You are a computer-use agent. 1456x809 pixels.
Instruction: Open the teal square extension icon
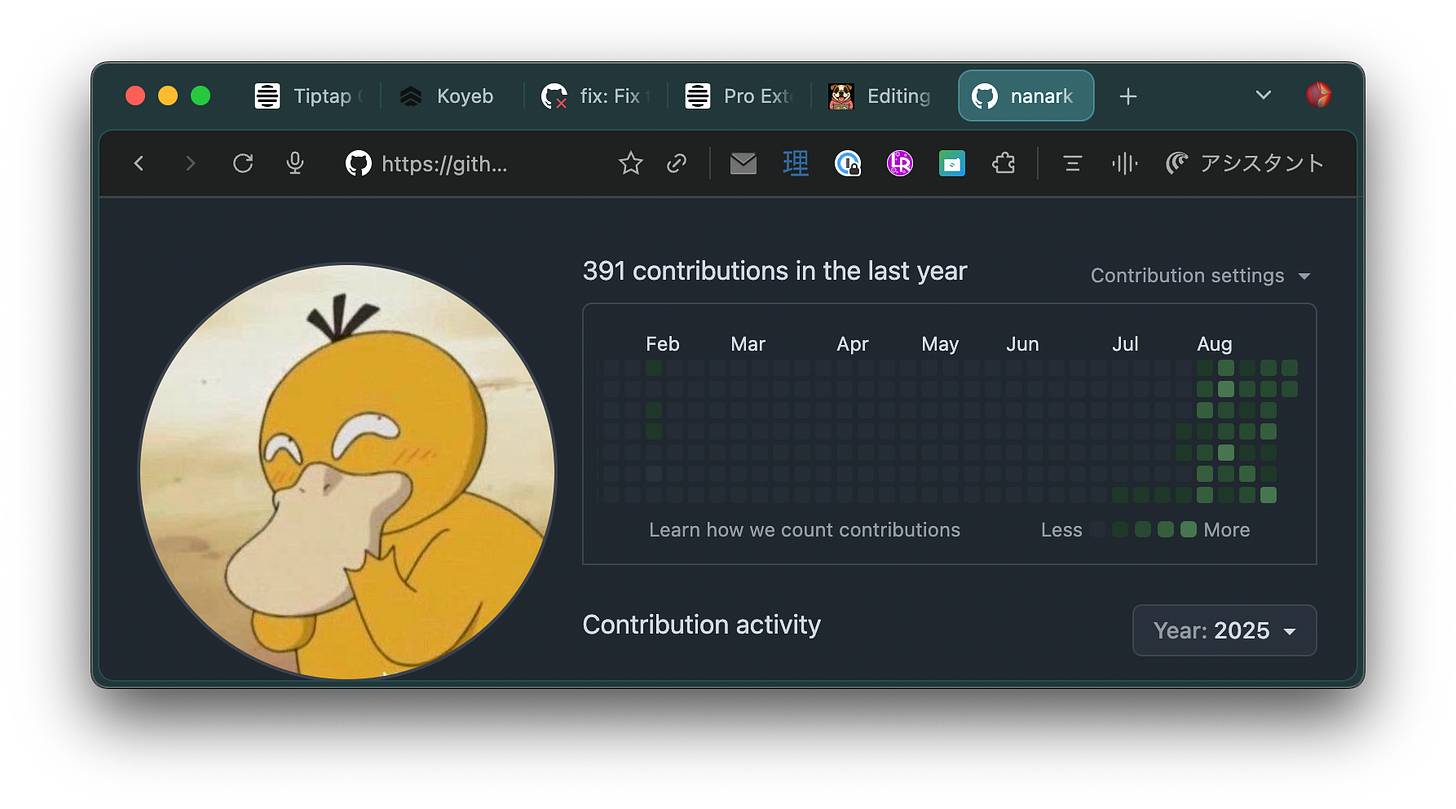click(x=952, y=163)
